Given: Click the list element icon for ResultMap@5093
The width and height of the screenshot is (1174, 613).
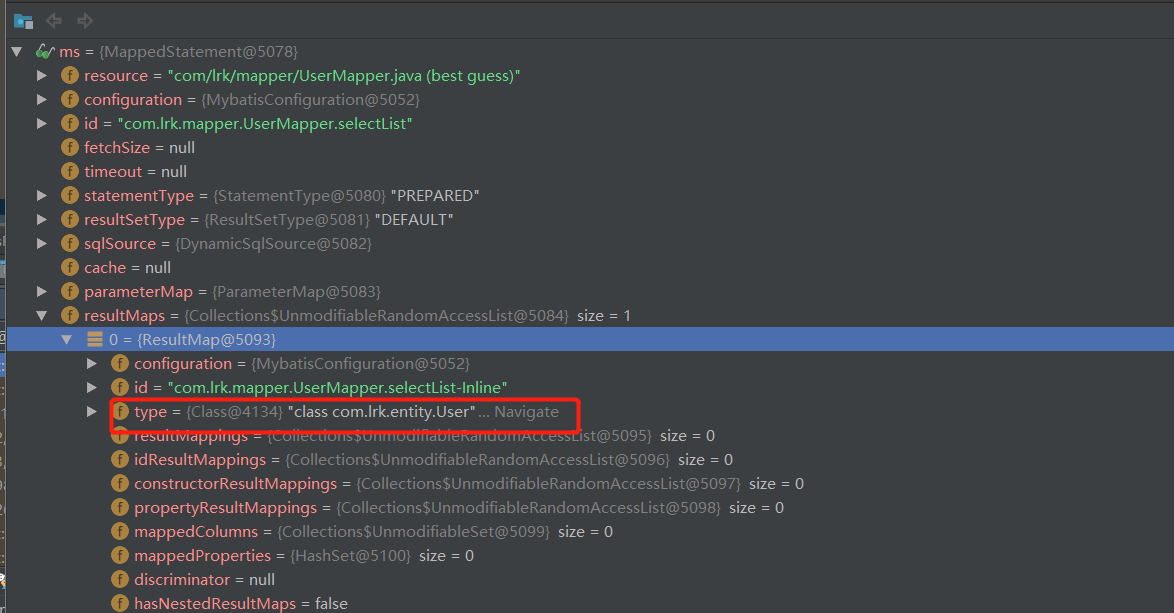Looking at the screenshot, I should point(95,340).
